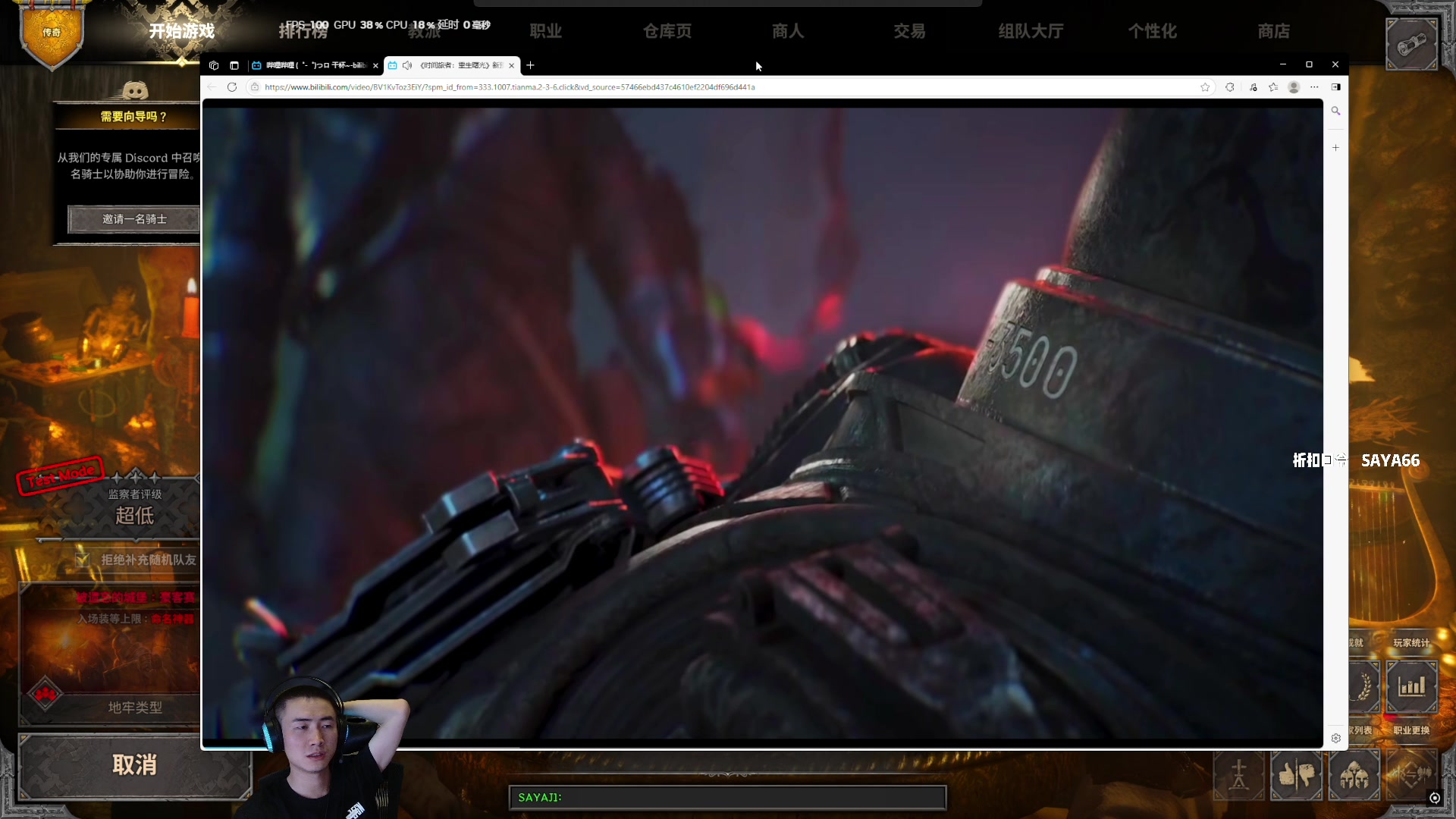This screenshot has width=1456, height=819.
Task: Open the 仓库页 game tab
Action: pyautogui.click(x=667, y=31)
